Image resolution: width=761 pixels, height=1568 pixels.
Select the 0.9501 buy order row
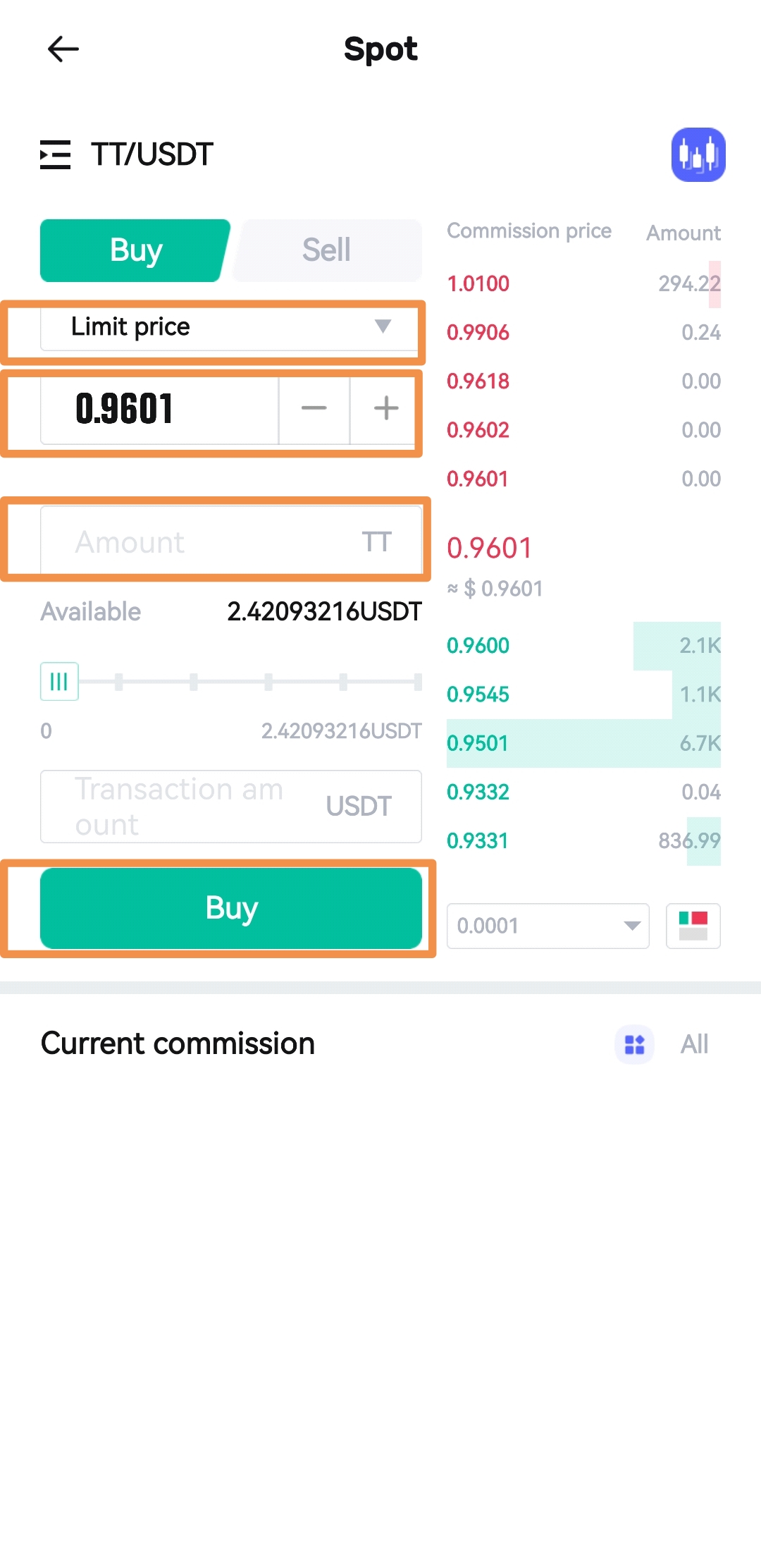[x=583, y=743]
